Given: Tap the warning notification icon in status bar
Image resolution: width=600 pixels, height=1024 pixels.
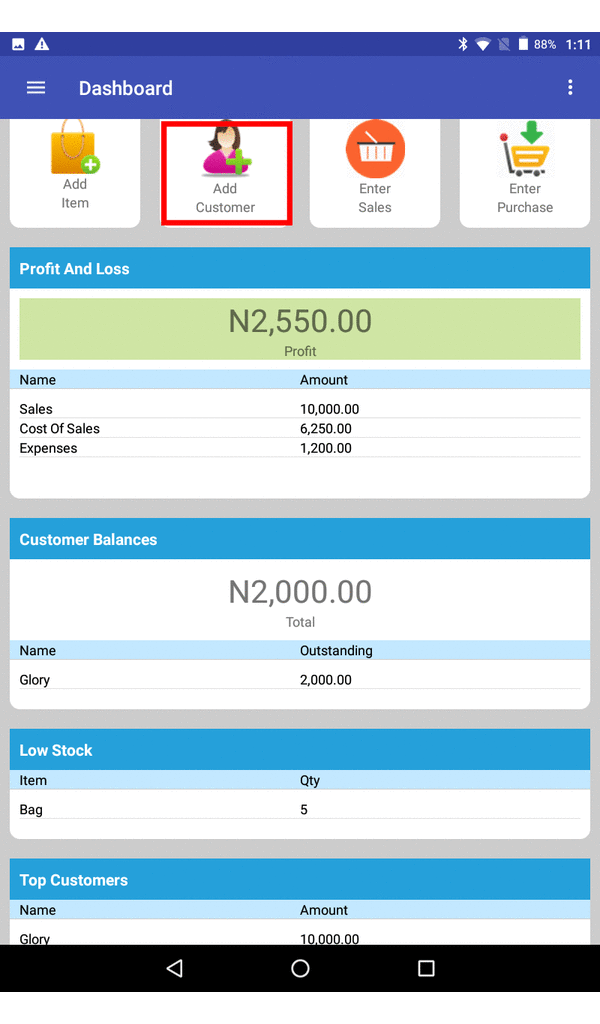Looking at the screenshot, I should [42, 44].
